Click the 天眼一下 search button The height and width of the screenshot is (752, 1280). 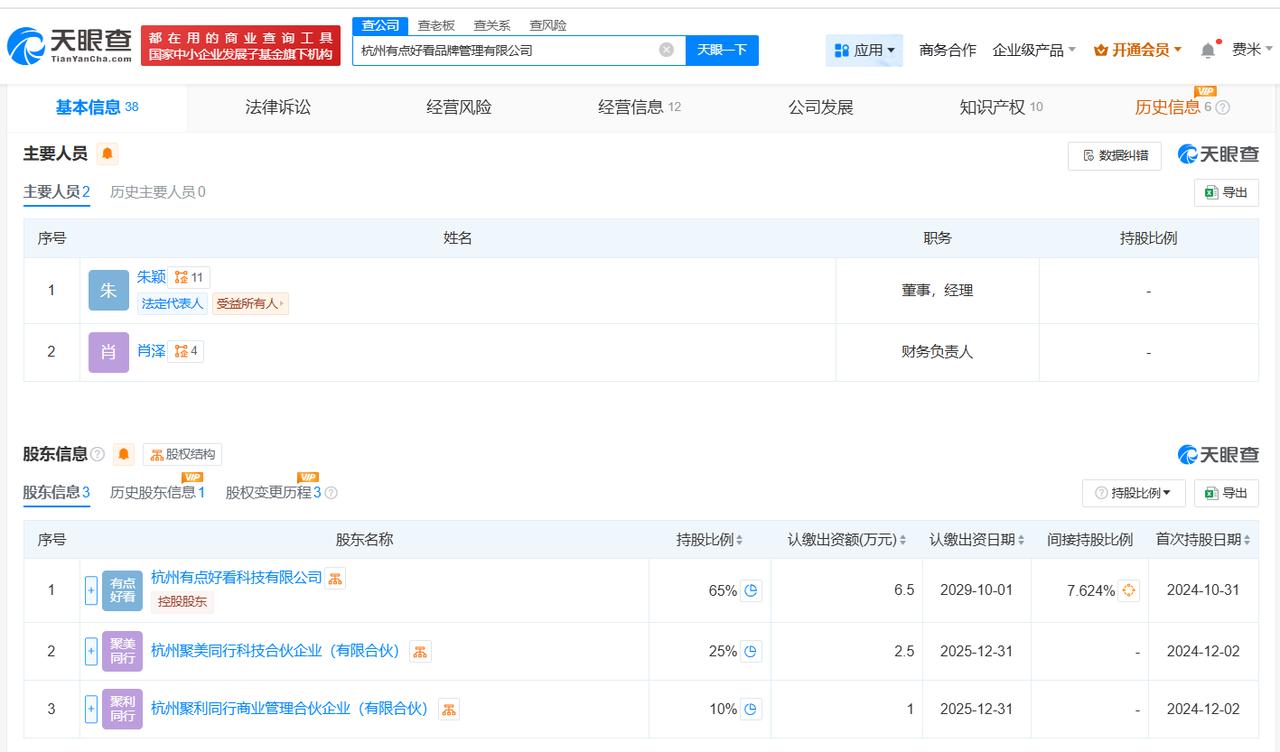click(722, 50)
